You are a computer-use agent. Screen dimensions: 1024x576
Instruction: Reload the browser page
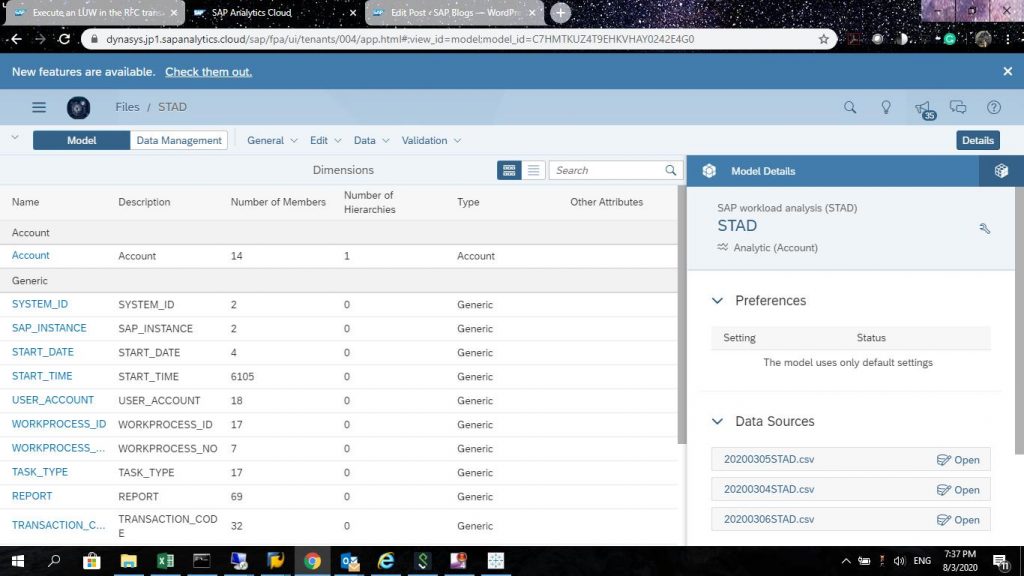pyautogui.click(x=64, y=39)
